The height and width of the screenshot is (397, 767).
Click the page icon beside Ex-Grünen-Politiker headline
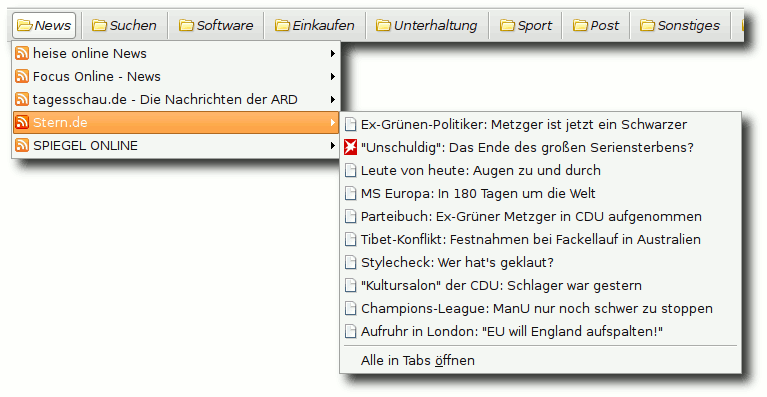[351, 124]
